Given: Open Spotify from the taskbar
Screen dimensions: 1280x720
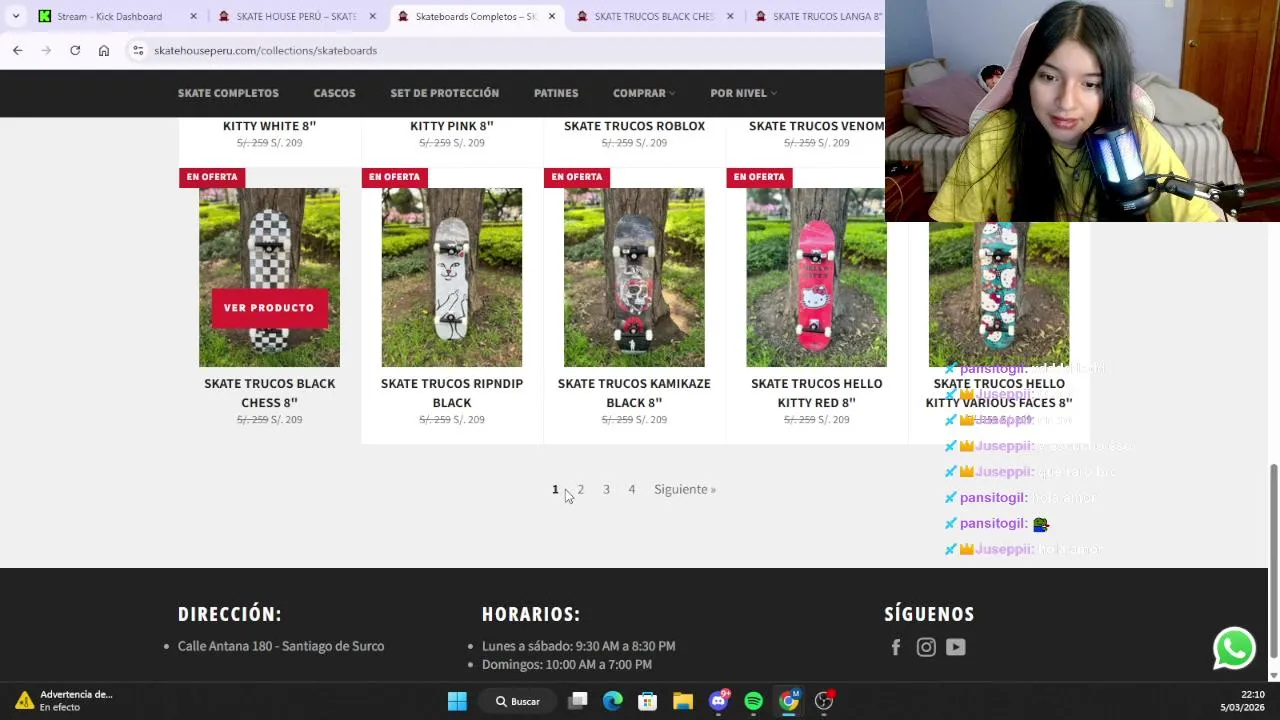Looking at the screenshot, I should click(753, 701).
